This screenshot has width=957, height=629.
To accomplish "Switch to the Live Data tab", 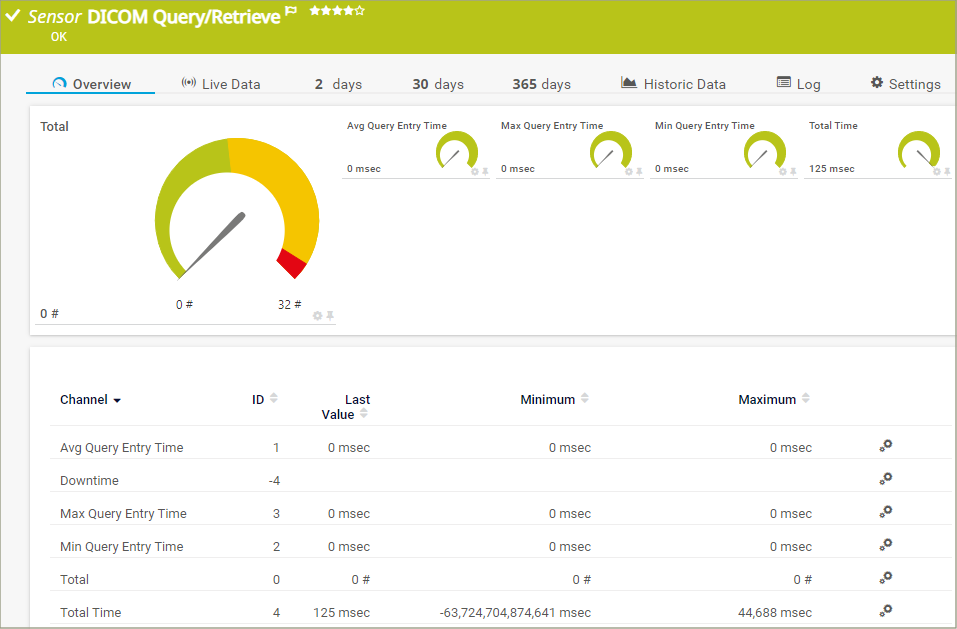I will [x=221, y=84].
